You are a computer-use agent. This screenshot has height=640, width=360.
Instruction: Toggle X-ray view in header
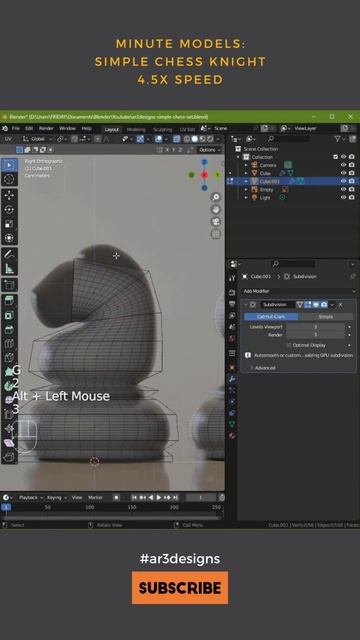point(176,139)
